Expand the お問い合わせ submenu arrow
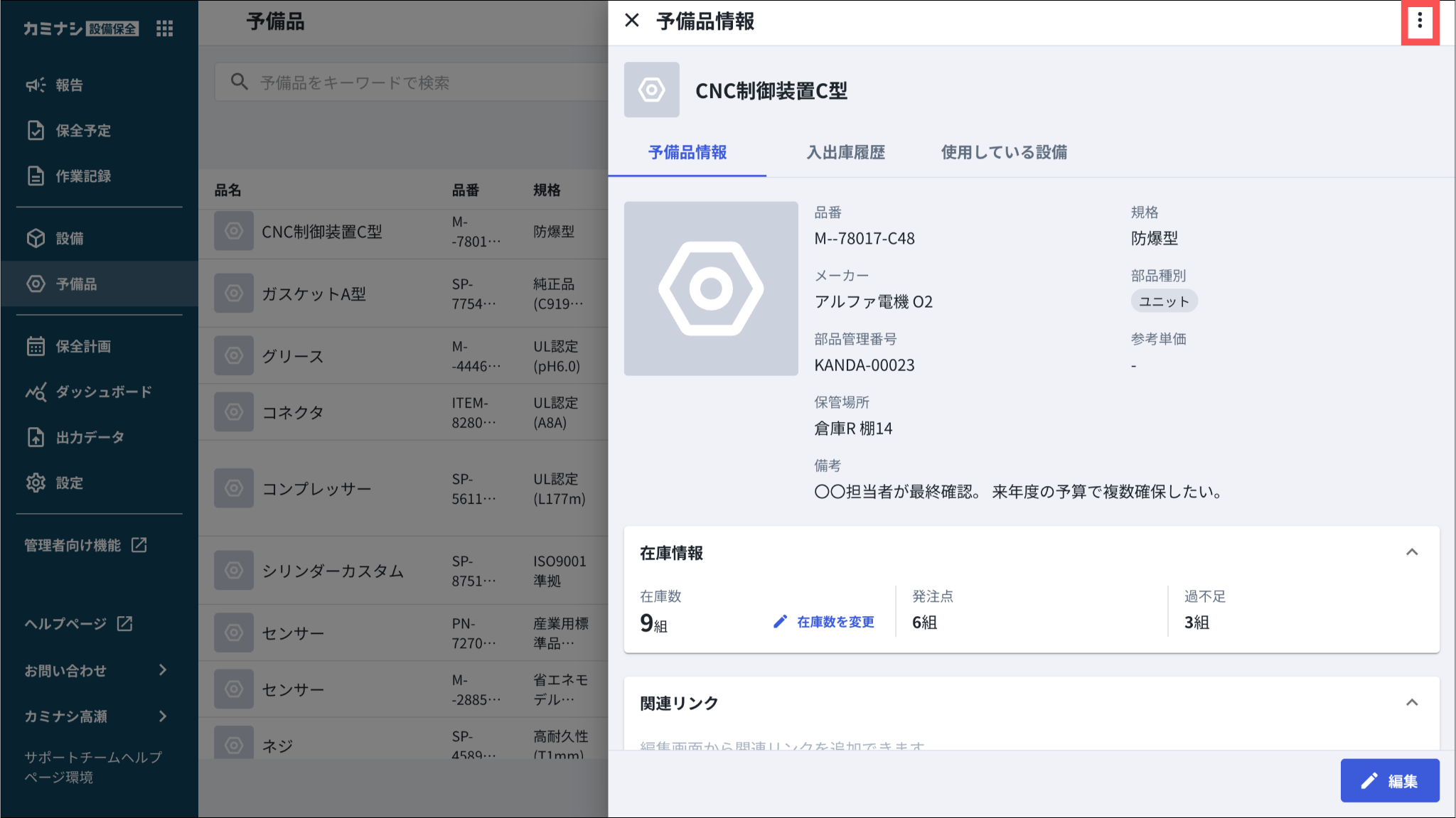1456x818 pixels. (x=163, y=670)
